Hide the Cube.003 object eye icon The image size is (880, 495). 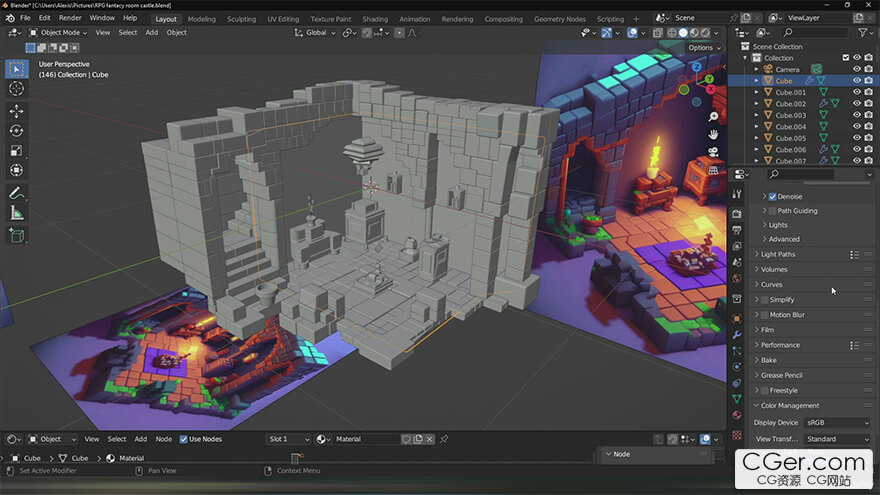[x=856, y=115]
